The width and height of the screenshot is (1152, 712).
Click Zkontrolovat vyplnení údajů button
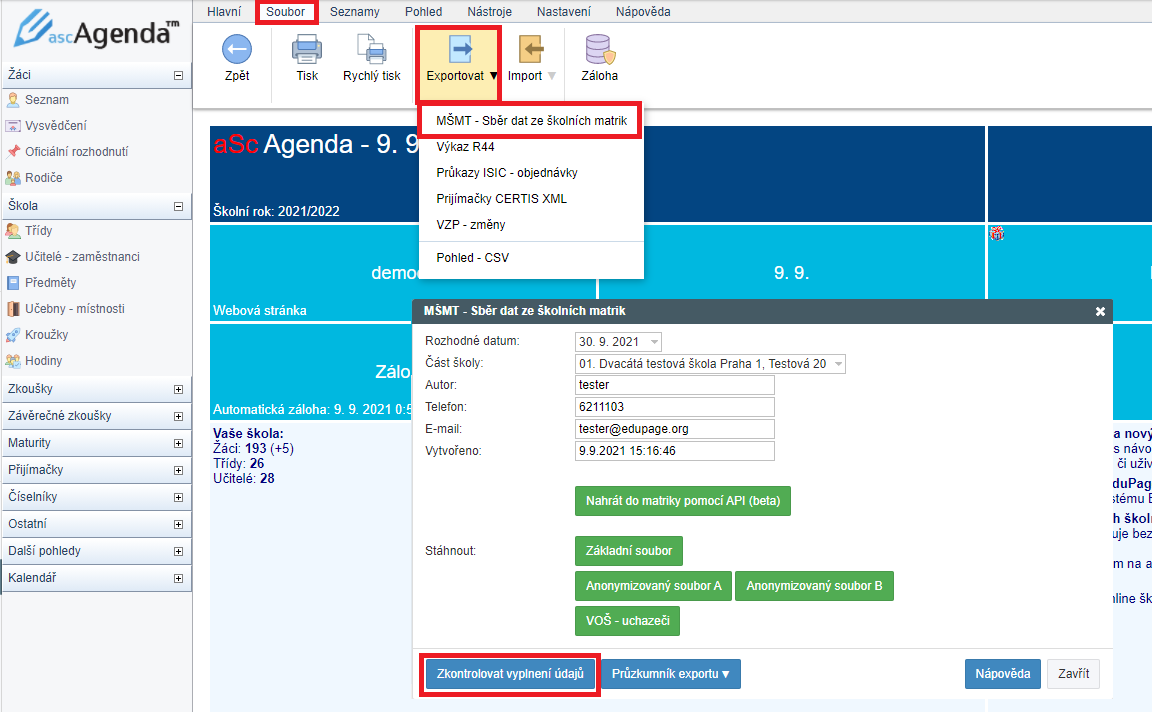(511, 674)
